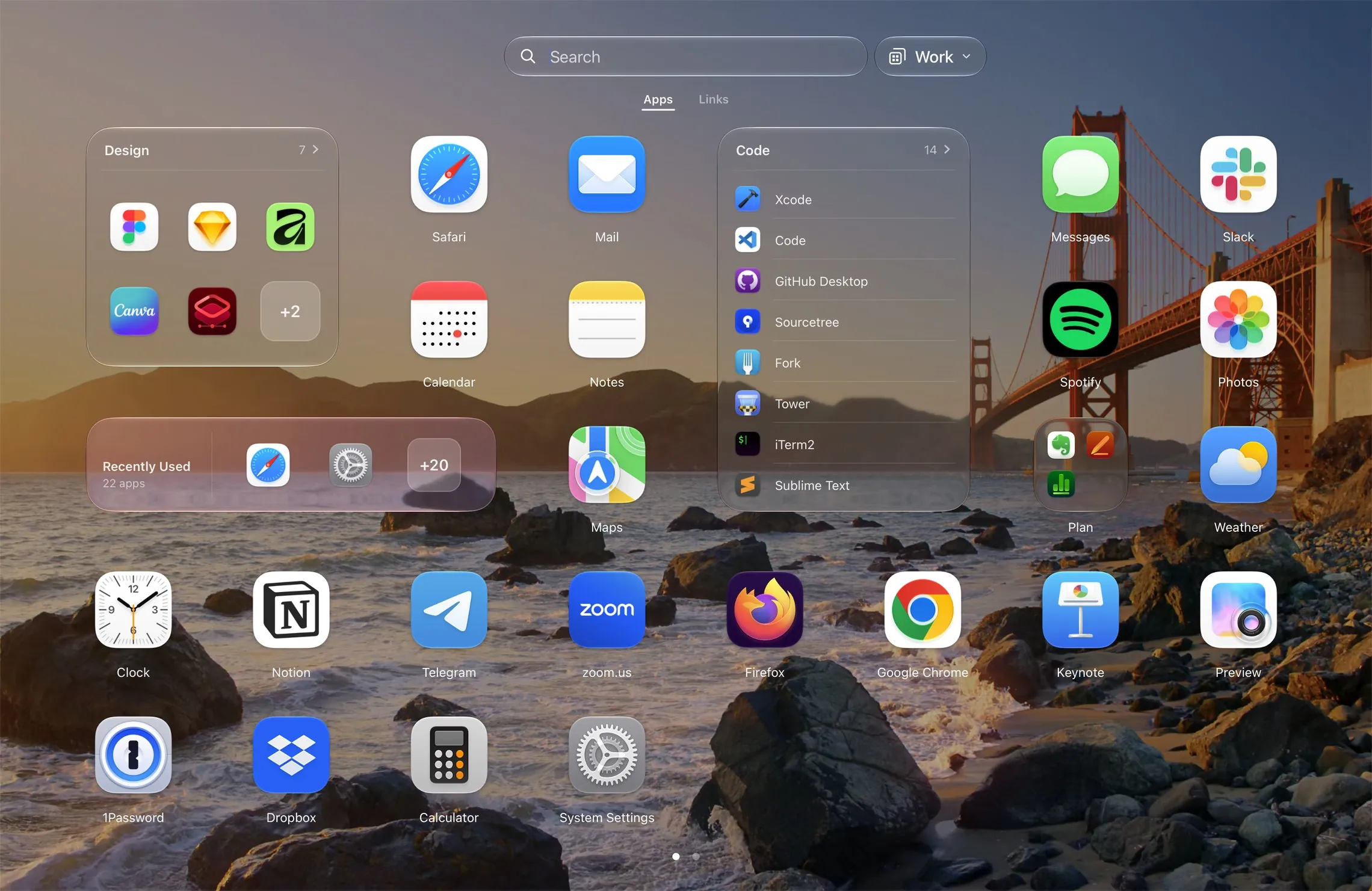Launch the Preview app
Viewport: 1372px width, 891px height.
1238,610
